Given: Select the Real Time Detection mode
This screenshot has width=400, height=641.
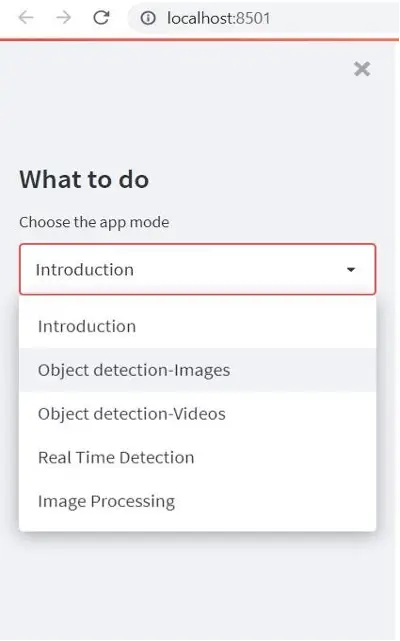Looking at the screenshot, I should point(197,457).
